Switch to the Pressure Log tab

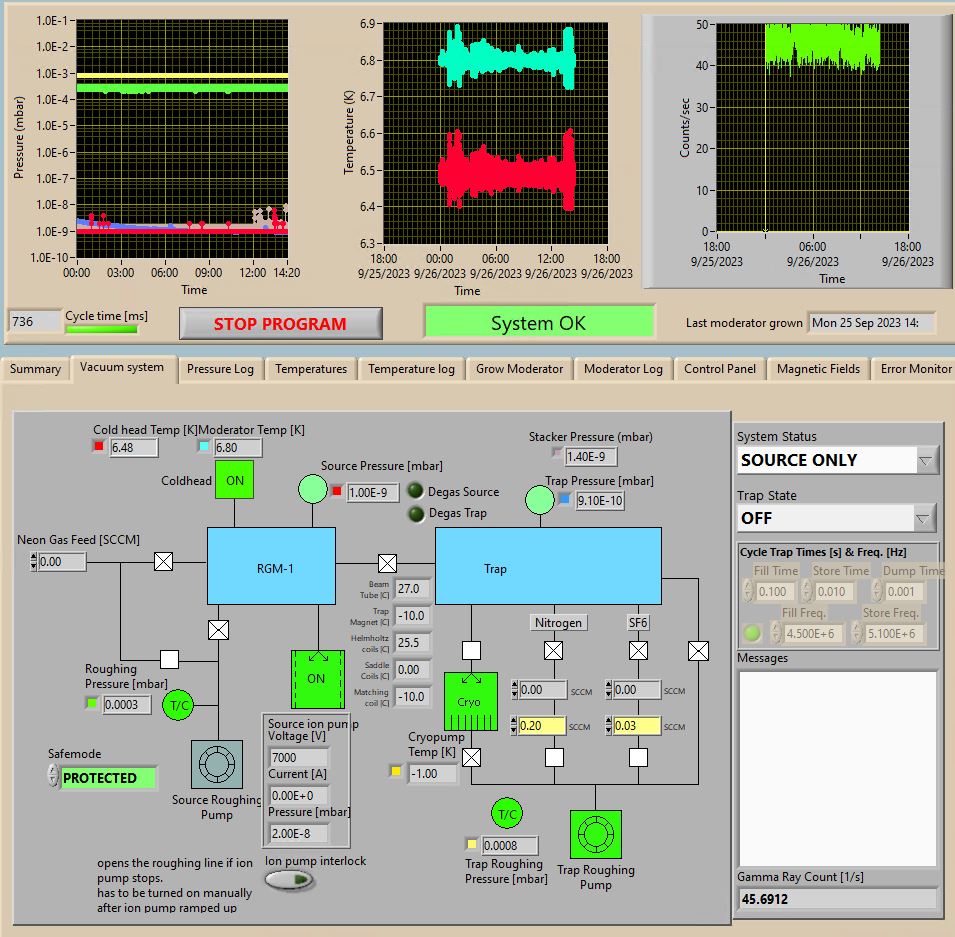pyautogui.click(x=220, y=369)
